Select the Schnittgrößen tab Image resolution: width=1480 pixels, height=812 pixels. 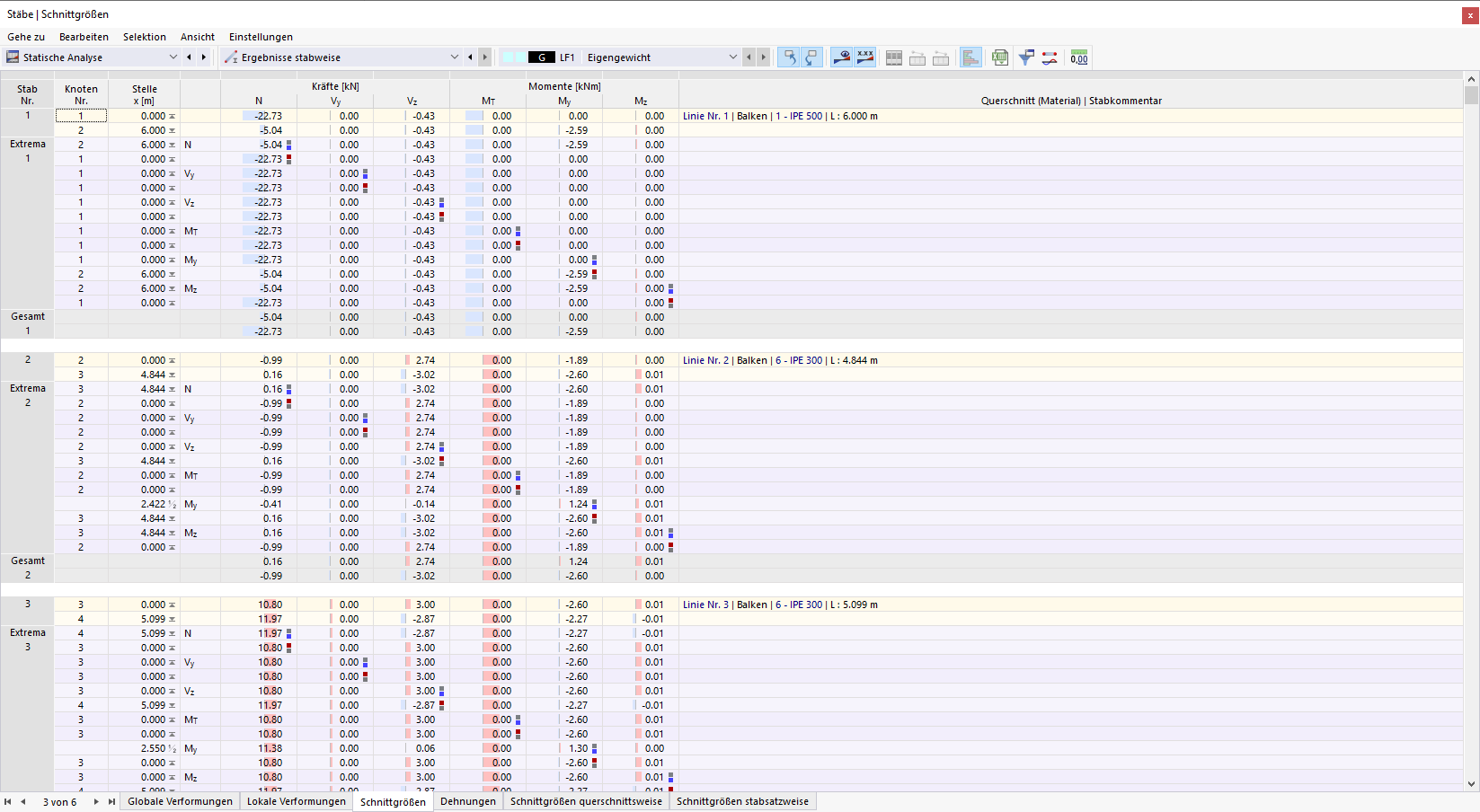(394, 801)
